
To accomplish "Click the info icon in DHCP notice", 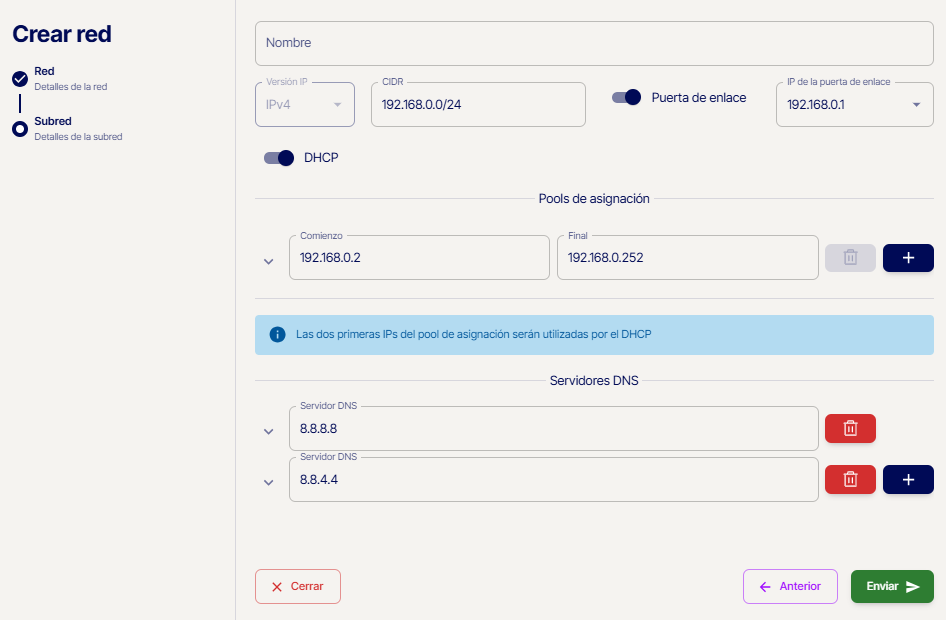I will click(277, 335).
